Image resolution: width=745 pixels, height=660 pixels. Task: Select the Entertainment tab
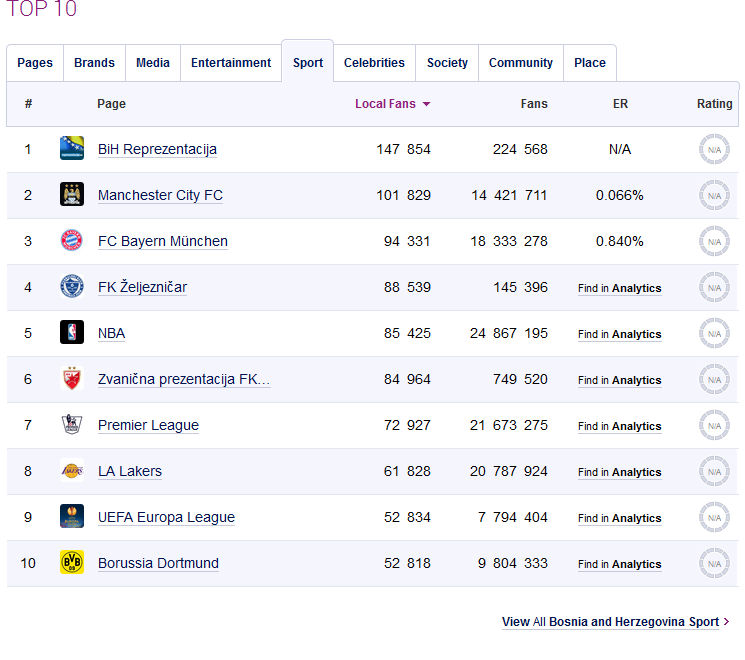pyautogui.click(x=231, y=63)
